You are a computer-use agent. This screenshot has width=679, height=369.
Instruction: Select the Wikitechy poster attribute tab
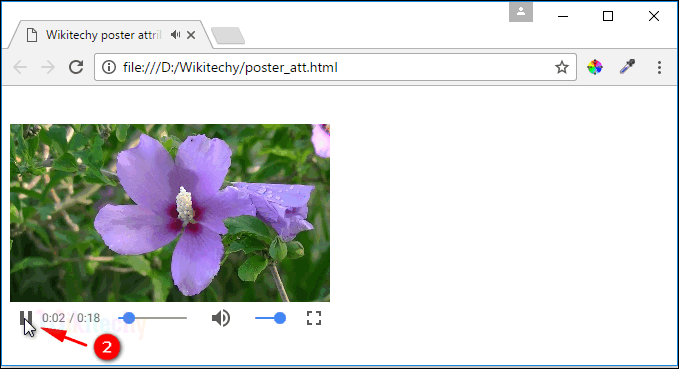[x=110, y=35]
